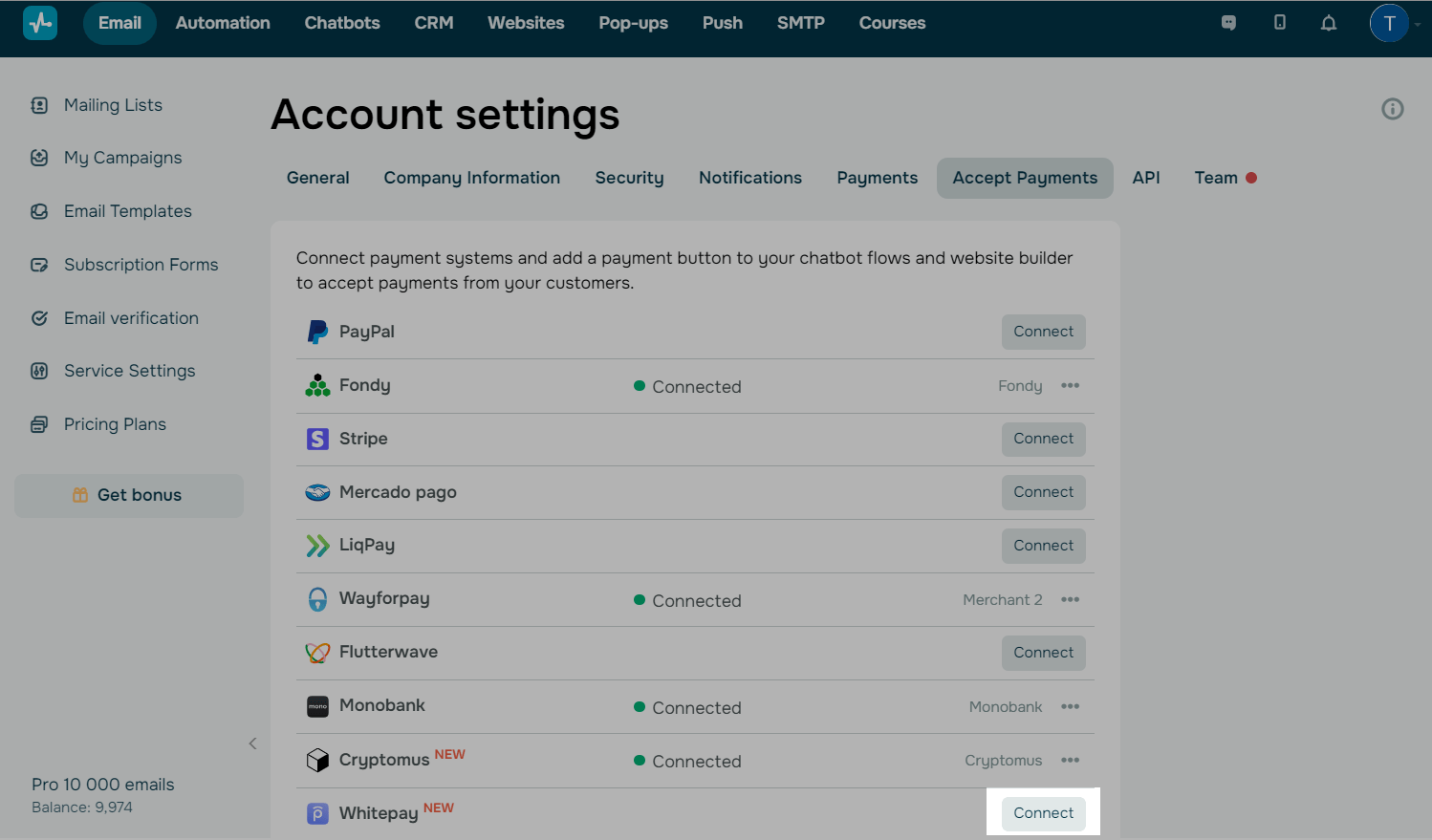Image resolution: width=1432 pixels, height=840 pixels.
Task: Open the notifications bell
Action: (x=1329, y=23)
